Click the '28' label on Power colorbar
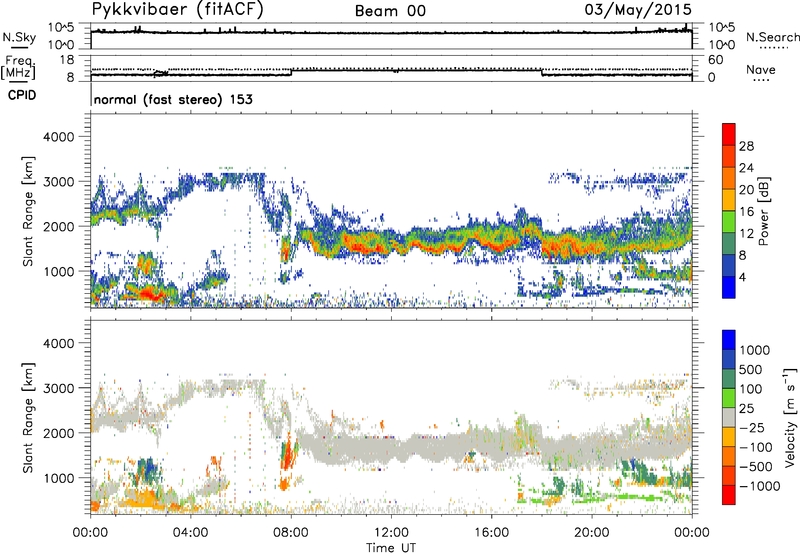 (746, 146)
